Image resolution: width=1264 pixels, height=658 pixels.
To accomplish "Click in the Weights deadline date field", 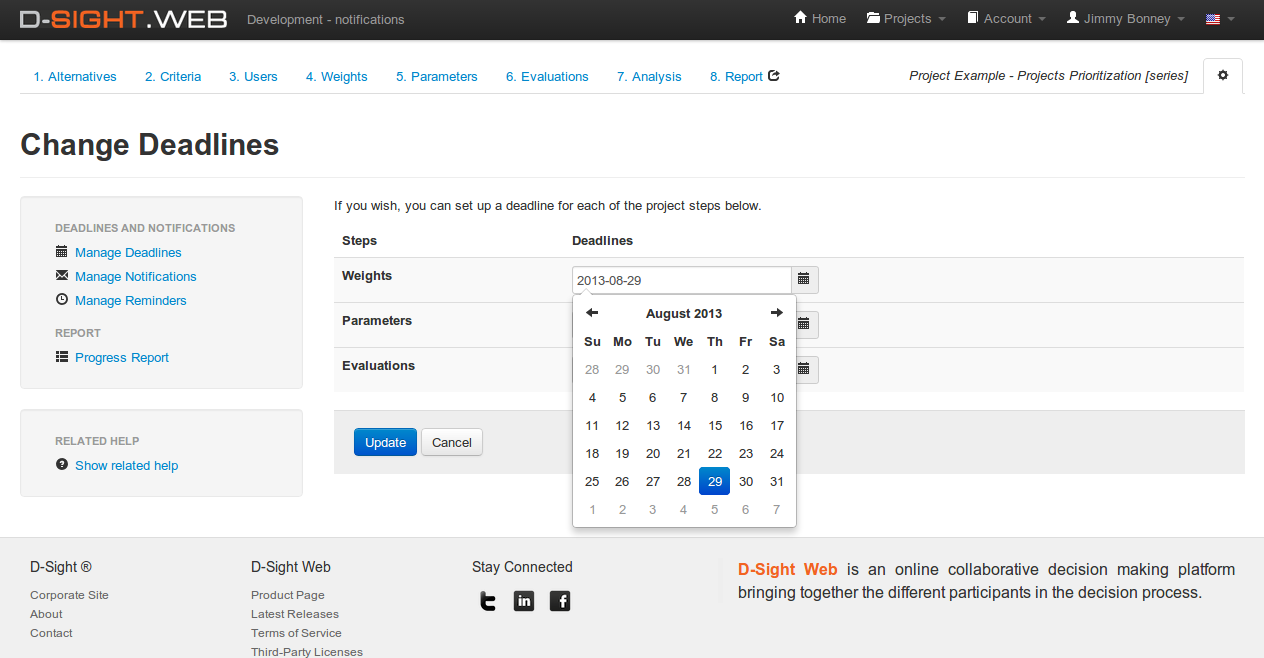I will [681, 280].
